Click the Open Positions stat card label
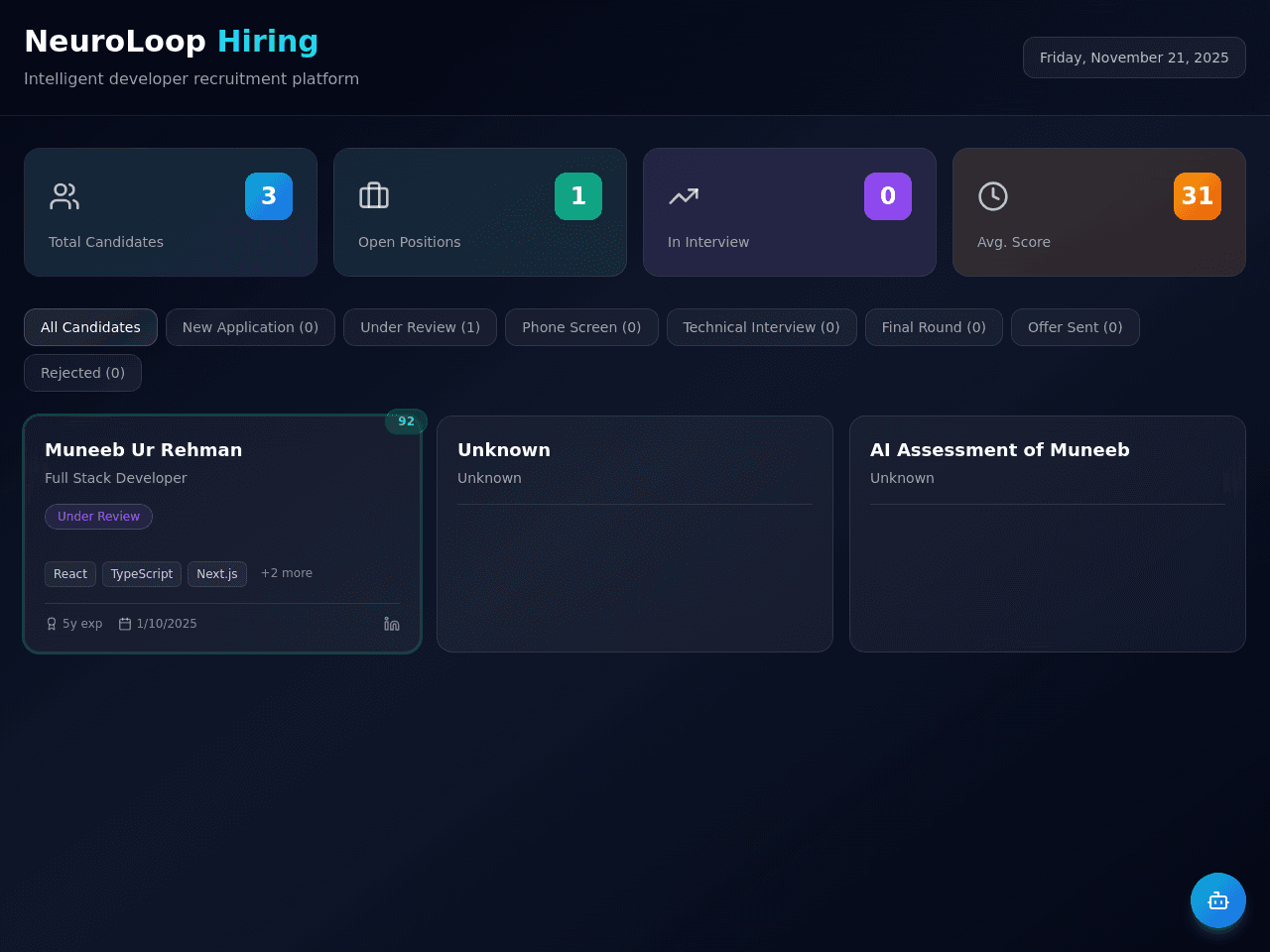This screenshot has height=952, width=1270. pyautogui.click(x=410, y=242)
